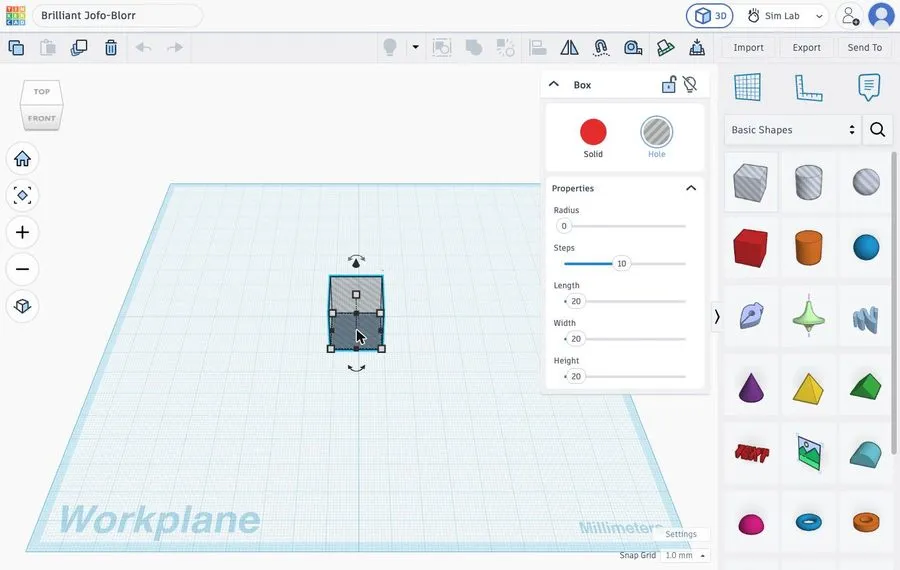Click the Export button

point(806,48)
